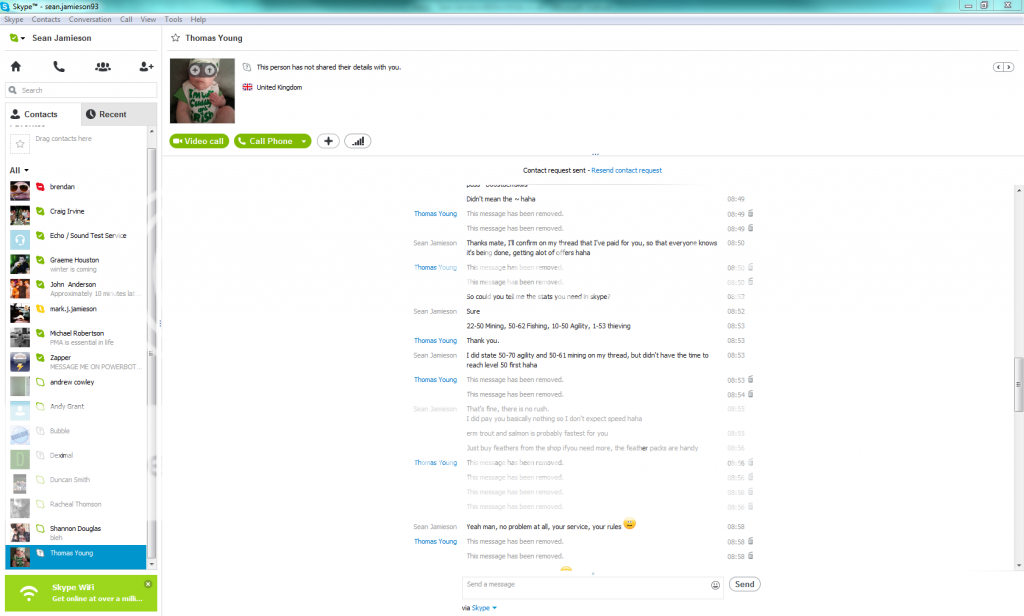
Task: Check call quality info signal-bars button
Action: coord(358,141)
